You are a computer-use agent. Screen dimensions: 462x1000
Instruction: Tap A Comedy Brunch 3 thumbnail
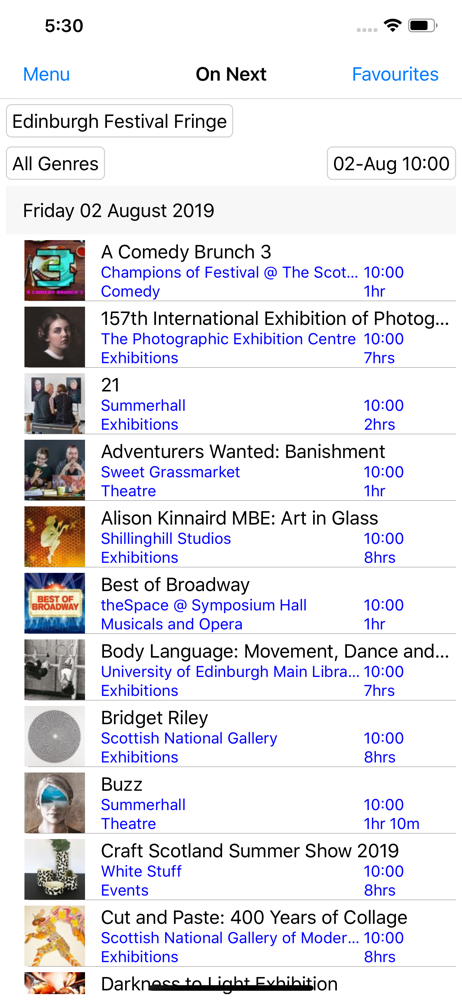54,270
